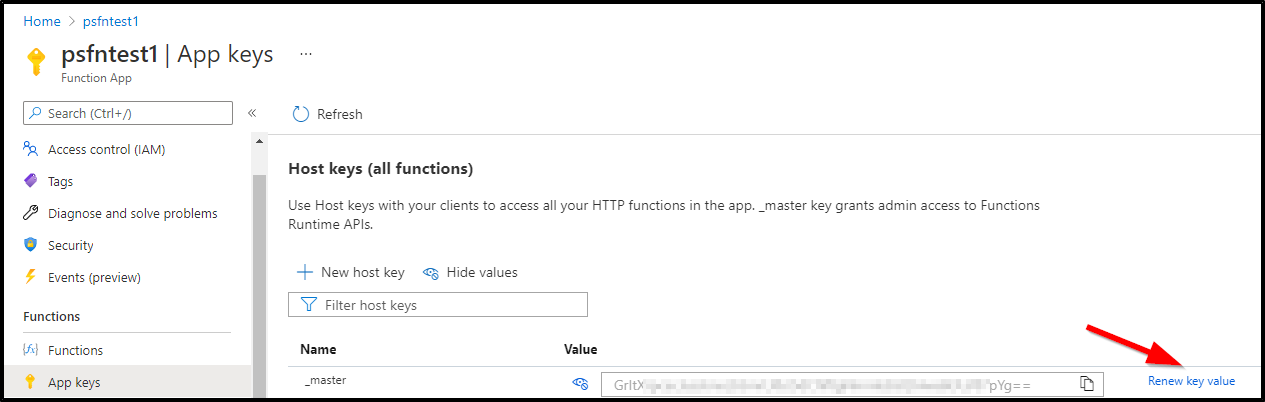The height and width of the screenshot is (402, 1265).
Task: Open Events (preview) lightning item
Action: tap(94, 278)
